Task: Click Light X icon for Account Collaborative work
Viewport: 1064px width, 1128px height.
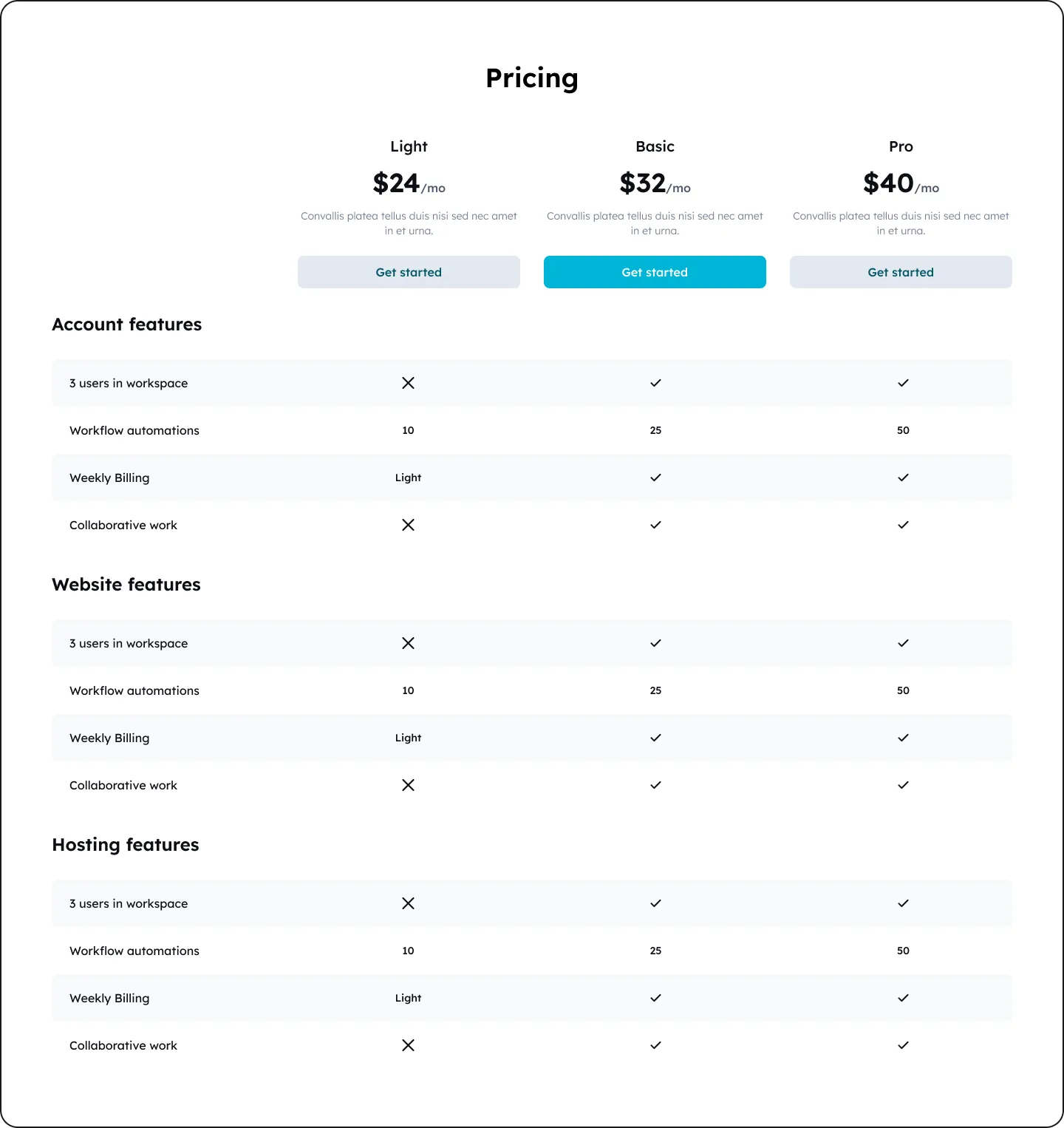Action: click(x=408, y=525)
